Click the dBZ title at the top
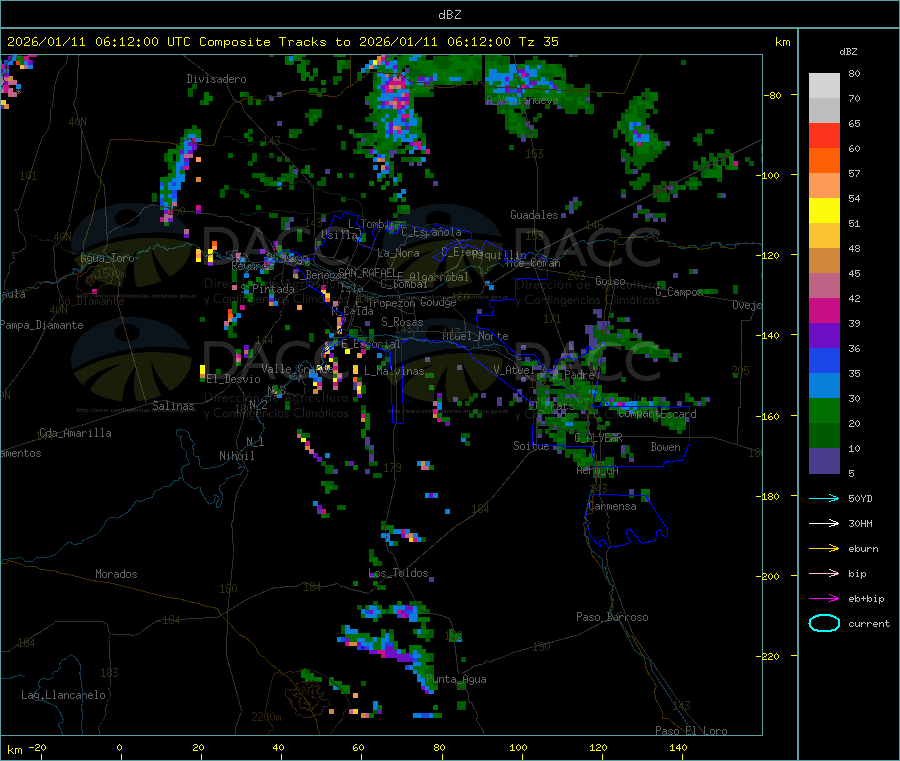The image size is (900, 761). click(449, 15)
